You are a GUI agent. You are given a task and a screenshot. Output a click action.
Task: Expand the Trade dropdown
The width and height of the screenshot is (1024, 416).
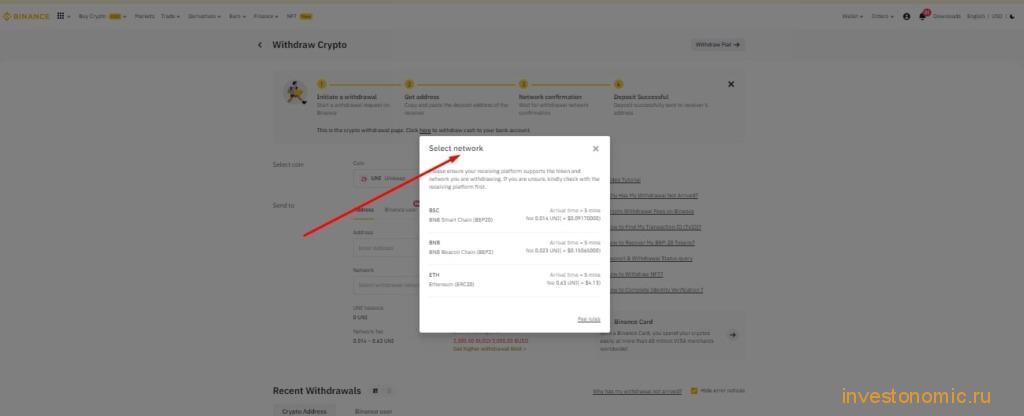pos(170,16)
